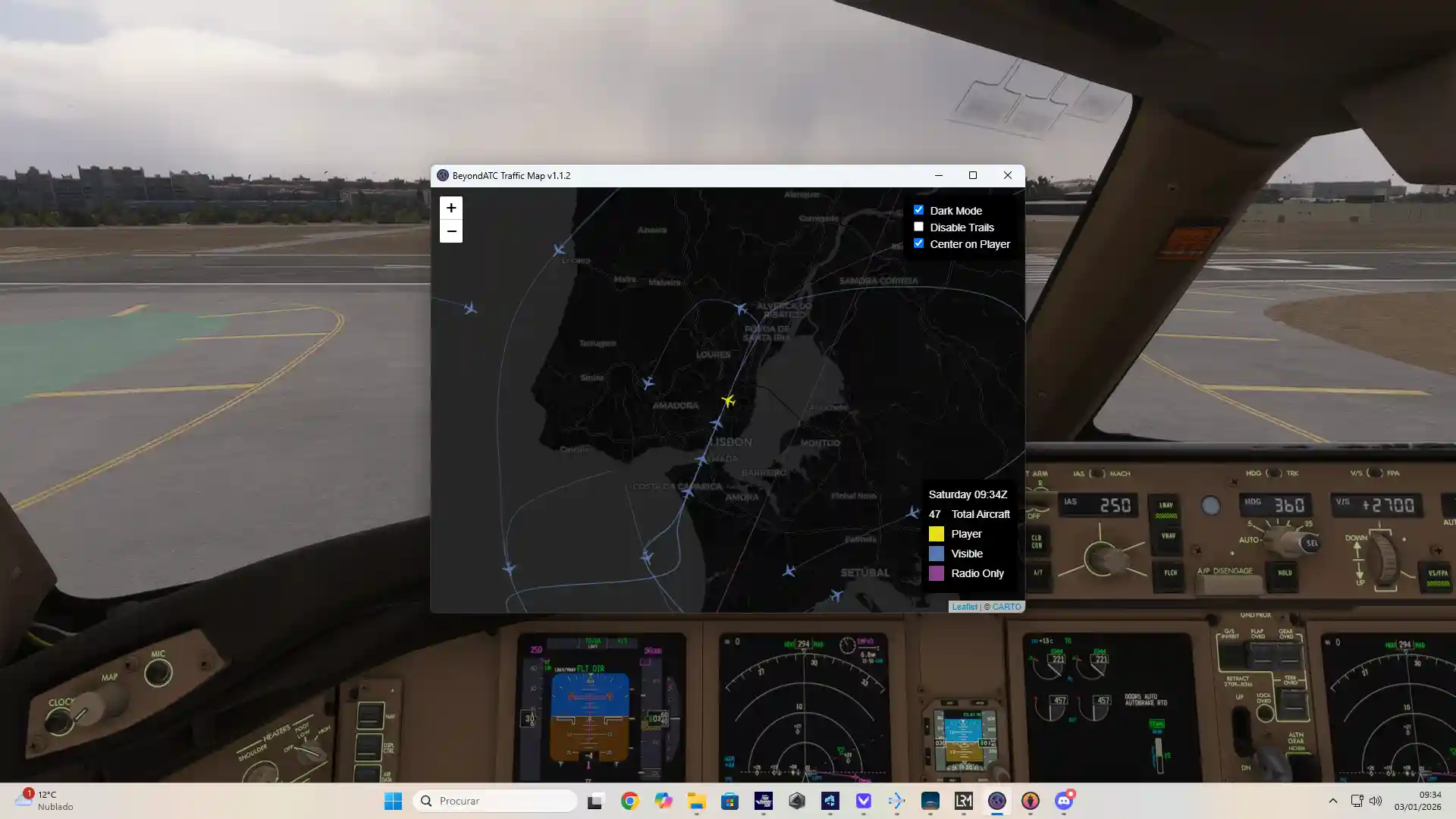Open File Explorer from the taskbar
Screen dimensions: 1456x819
click(x=696, y=801)
